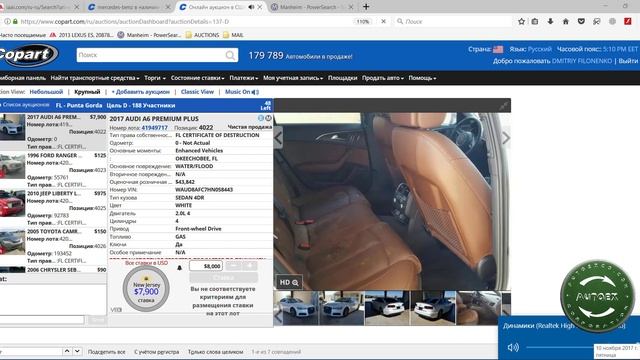Select the 2005 TOYOTA CAMR lot
The width and height of the screenshot is (640, 360).
click(x=53, y=246)
